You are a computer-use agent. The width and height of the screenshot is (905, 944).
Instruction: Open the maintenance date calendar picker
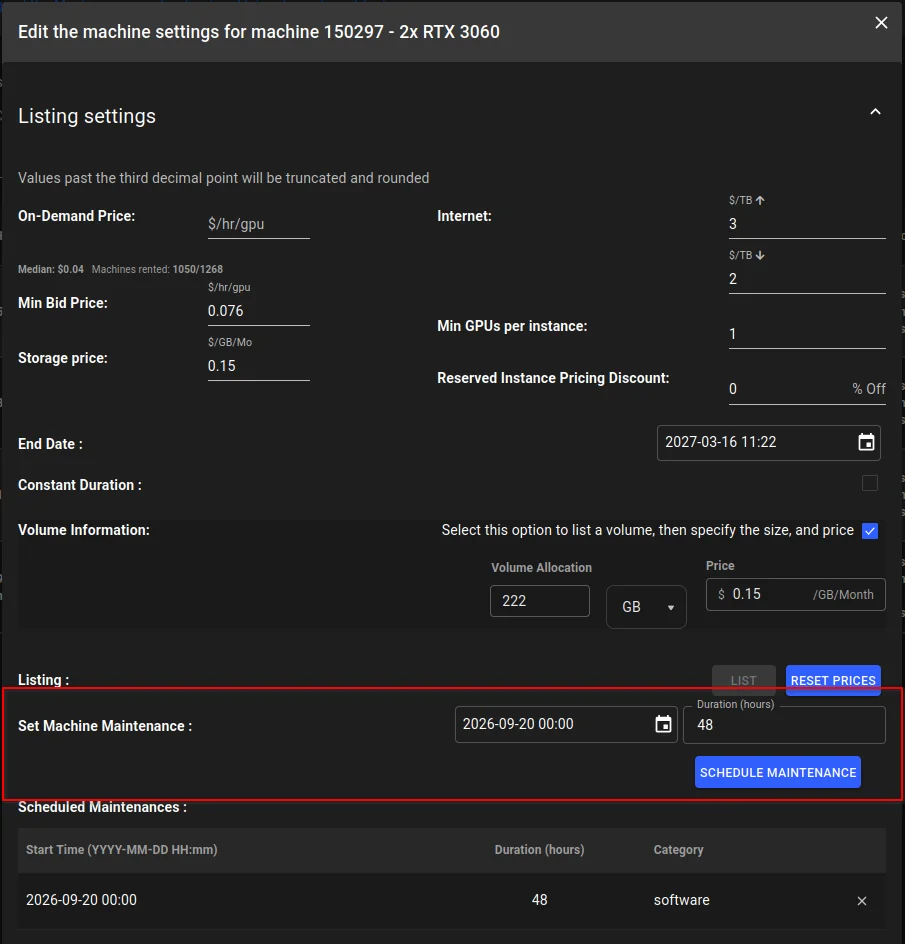click(x=663, y=724)
